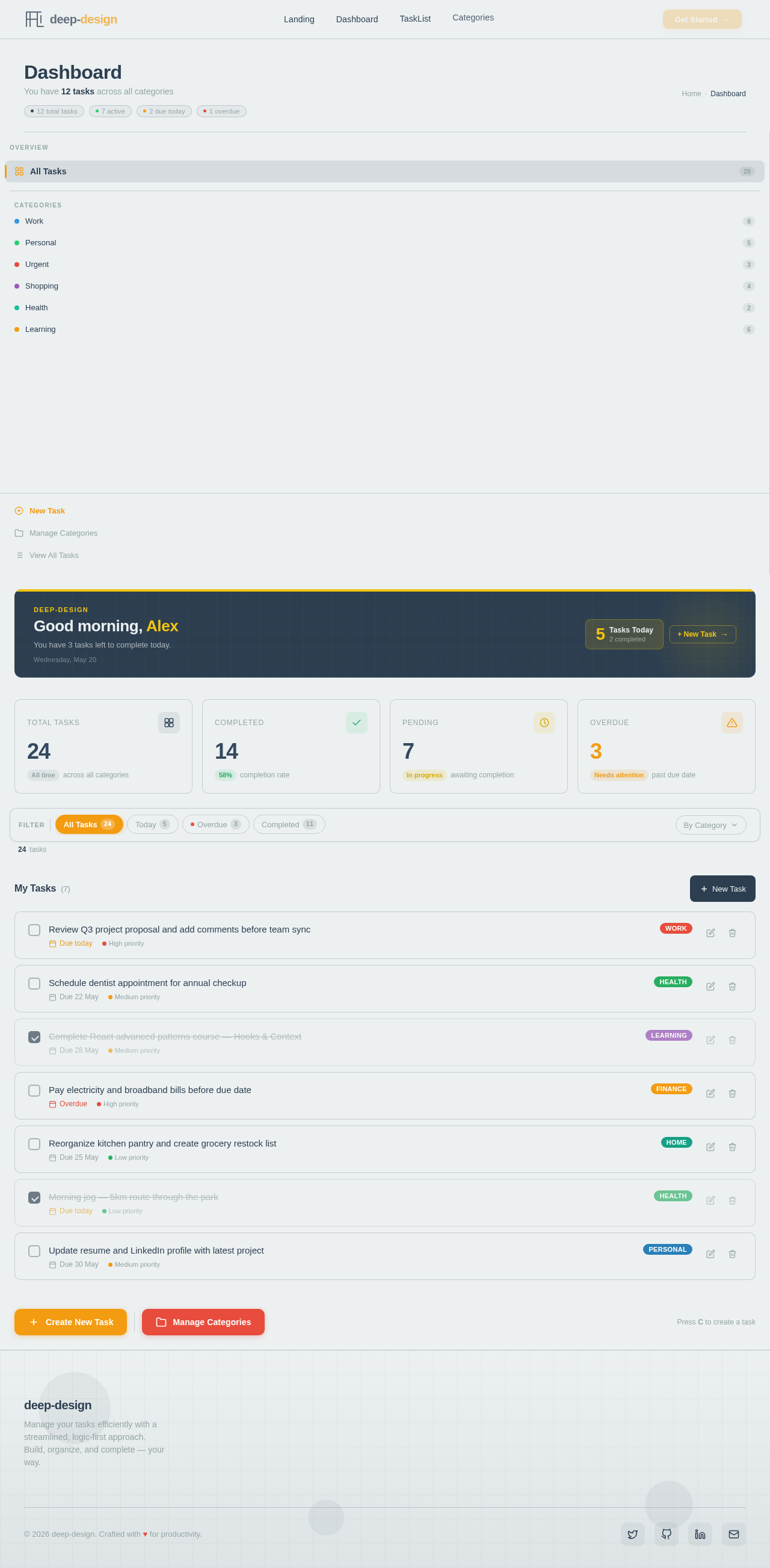Uncheck the Morning jog task
Image resolution: width=770 pixels, height=1568 pixels.
coord(35,1198)
